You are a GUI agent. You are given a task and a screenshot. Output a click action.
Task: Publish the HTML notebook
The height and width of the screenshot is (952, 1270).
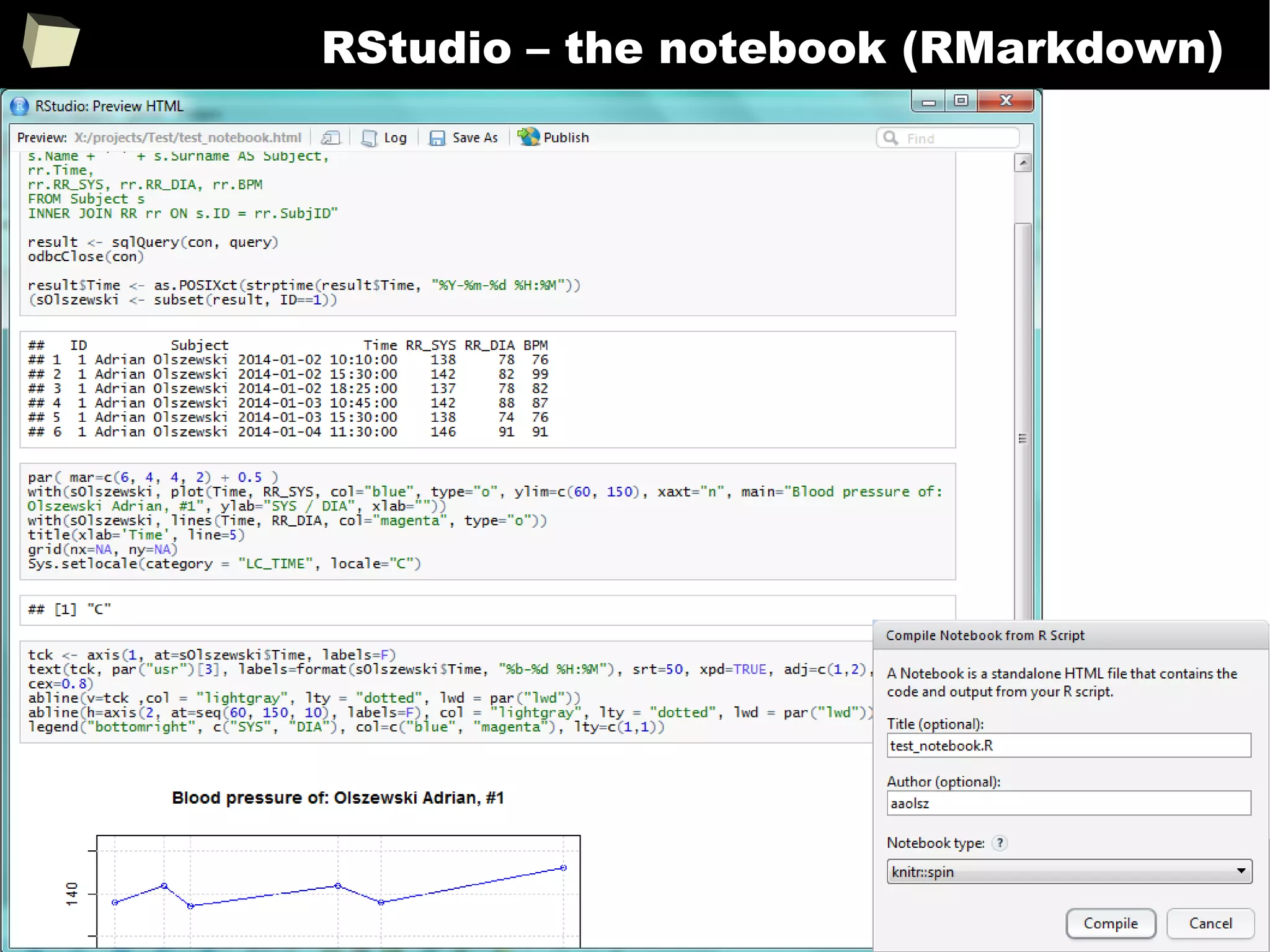[553, 137]
